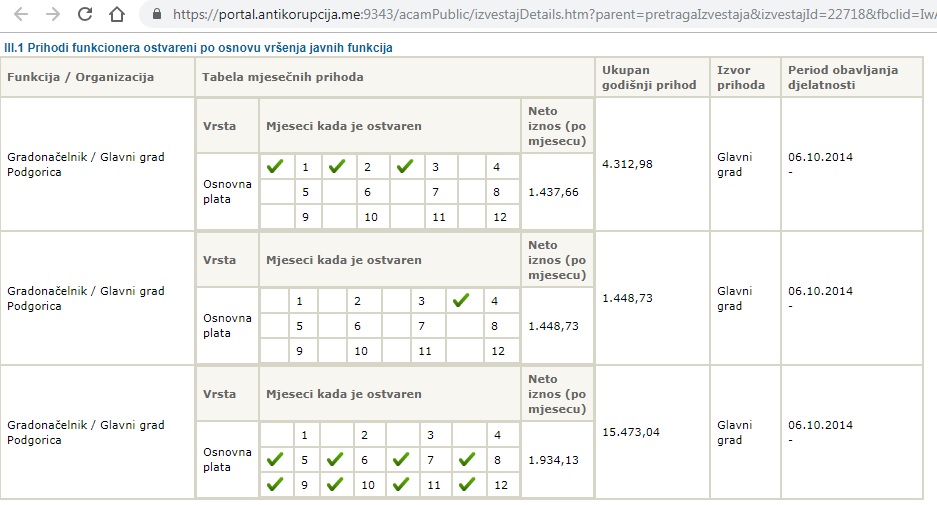Screen dimensions: 937x505
Task: Click the 'Ukupan godišnji prihod' column header
Action: (x=649, y=77)
